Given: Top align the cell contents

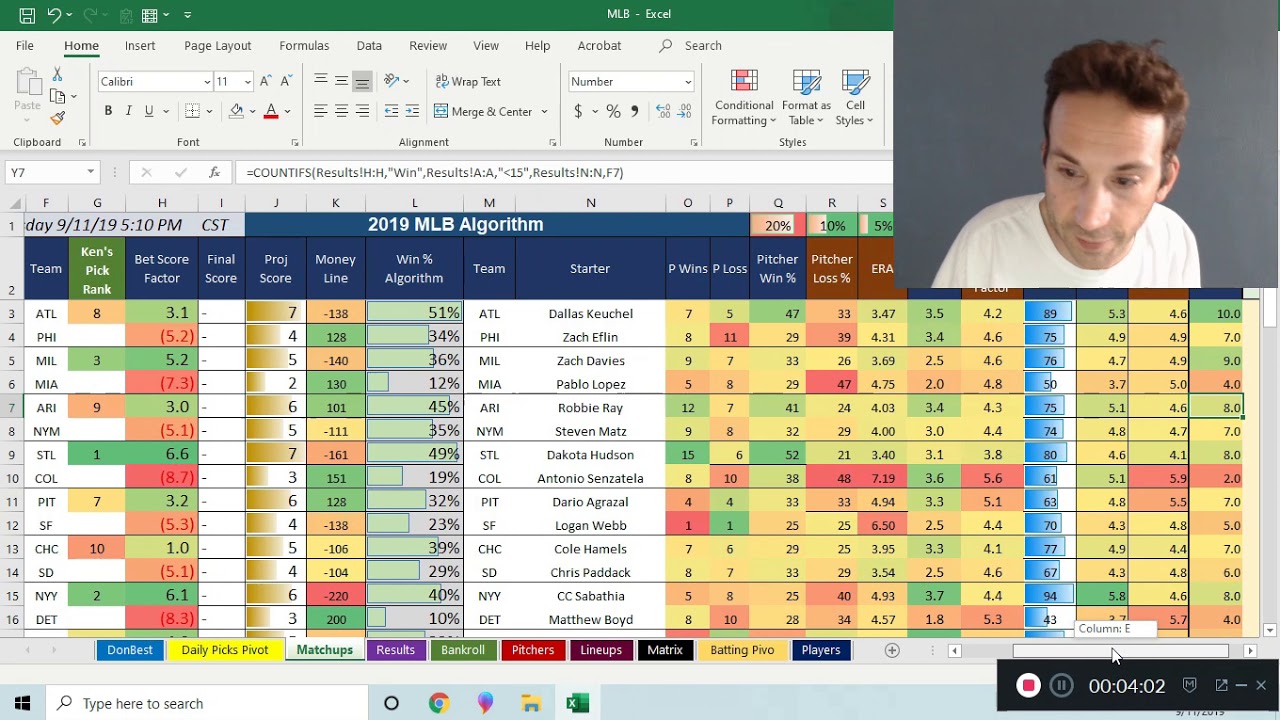Looking at the screenshot, I should coord(320,81).
